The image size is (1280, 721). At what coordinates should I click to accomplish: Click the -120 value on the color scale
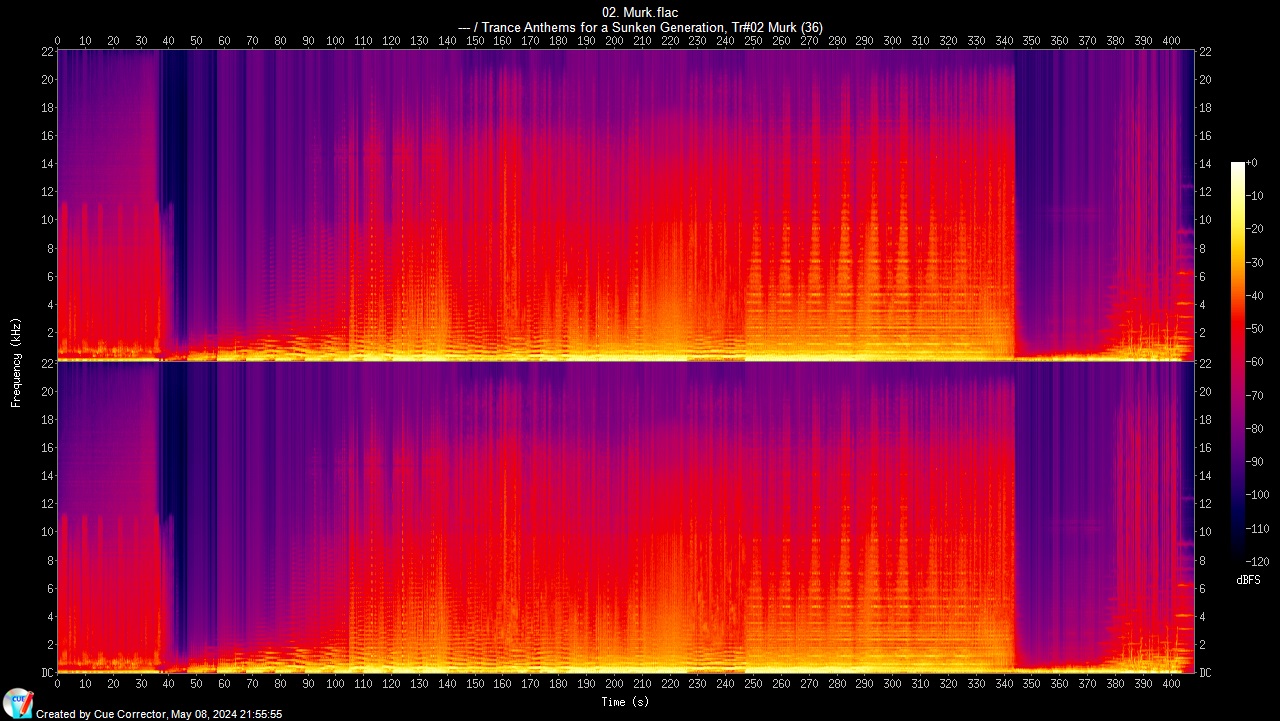coord(1255,562)
